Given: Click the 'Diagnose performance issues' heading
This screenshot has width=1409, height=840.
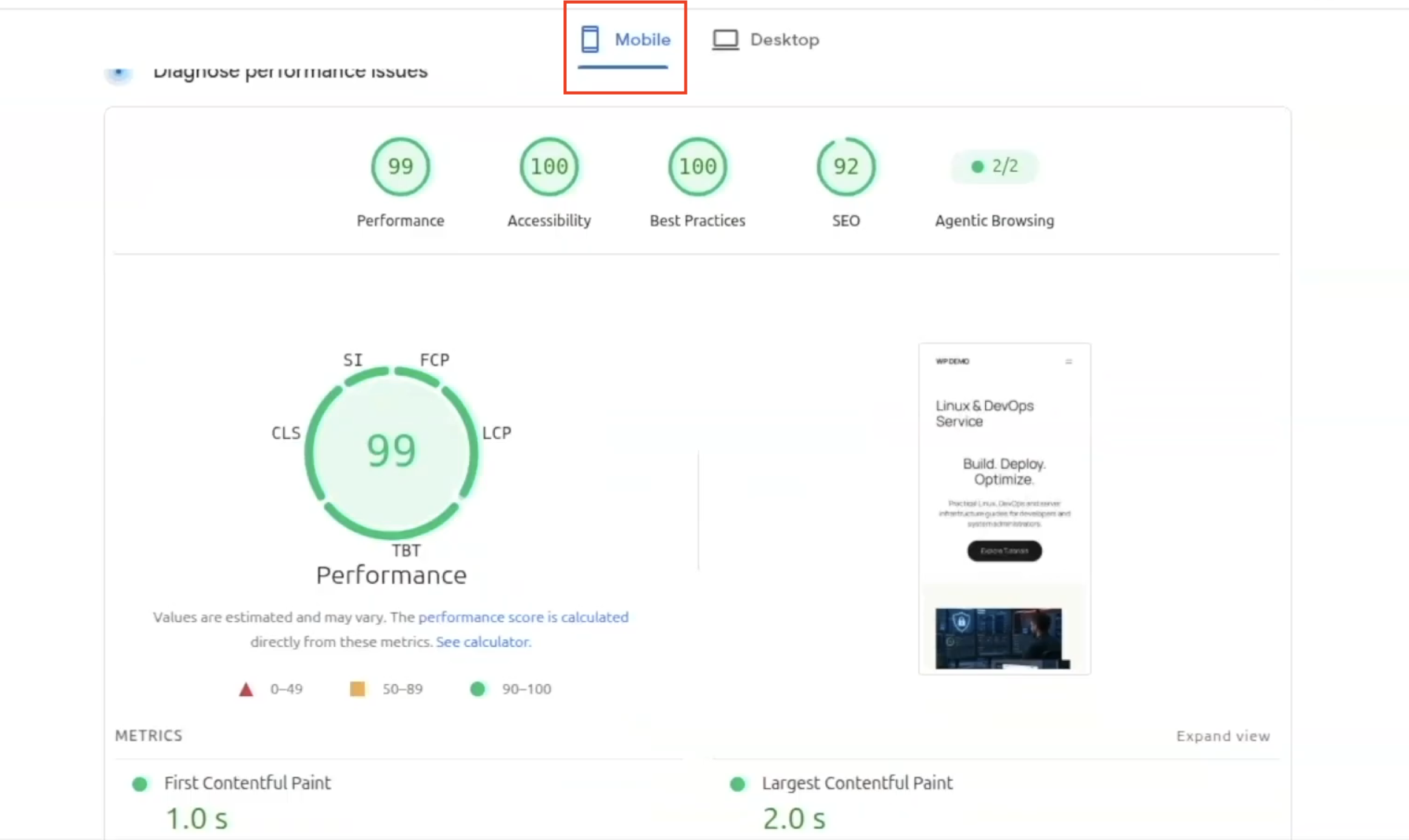Looking at the screenshot, I should [290, 72].
